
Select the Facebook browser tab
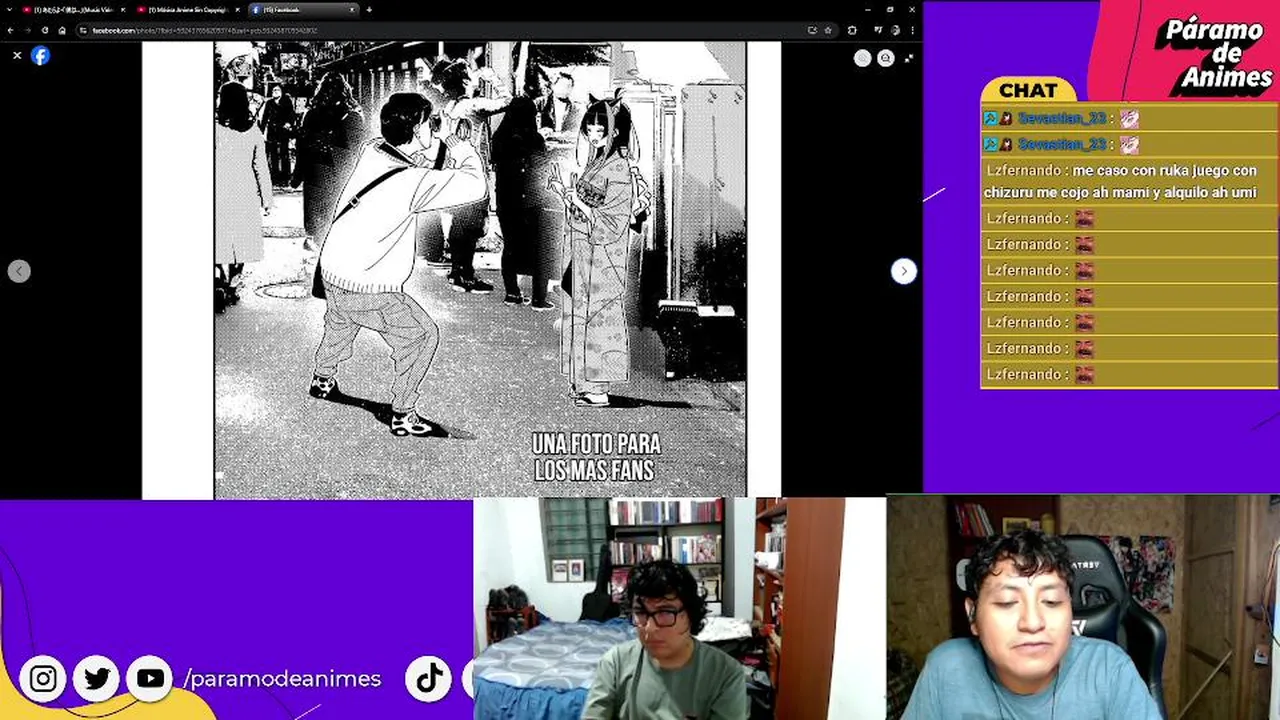coord(303,10)
